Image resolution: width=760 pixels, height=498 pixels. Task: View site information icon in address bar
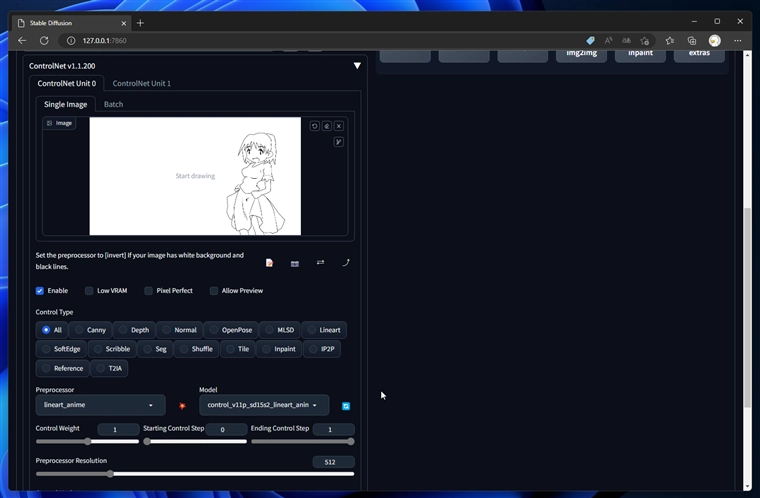(71, 41)
